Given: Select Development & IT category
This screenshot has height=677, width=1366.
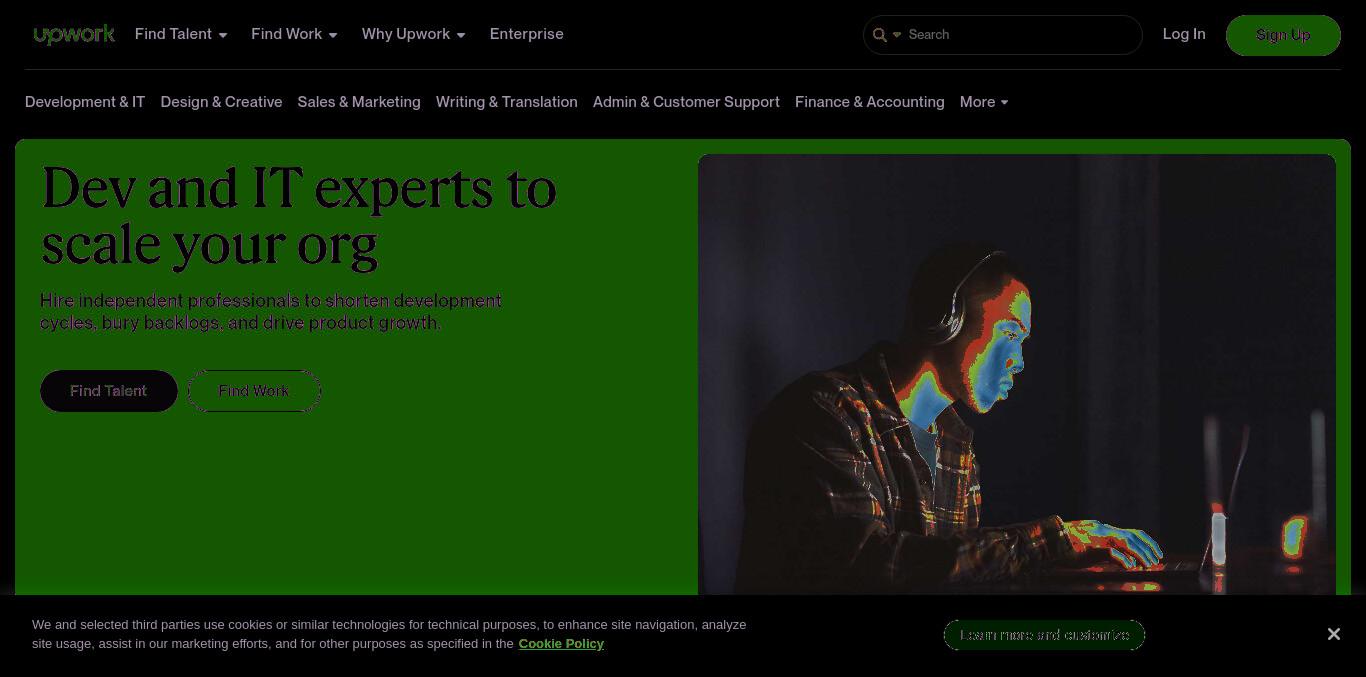Looking at the screenshot, I should pyautogui.click(x=85, y=102).
